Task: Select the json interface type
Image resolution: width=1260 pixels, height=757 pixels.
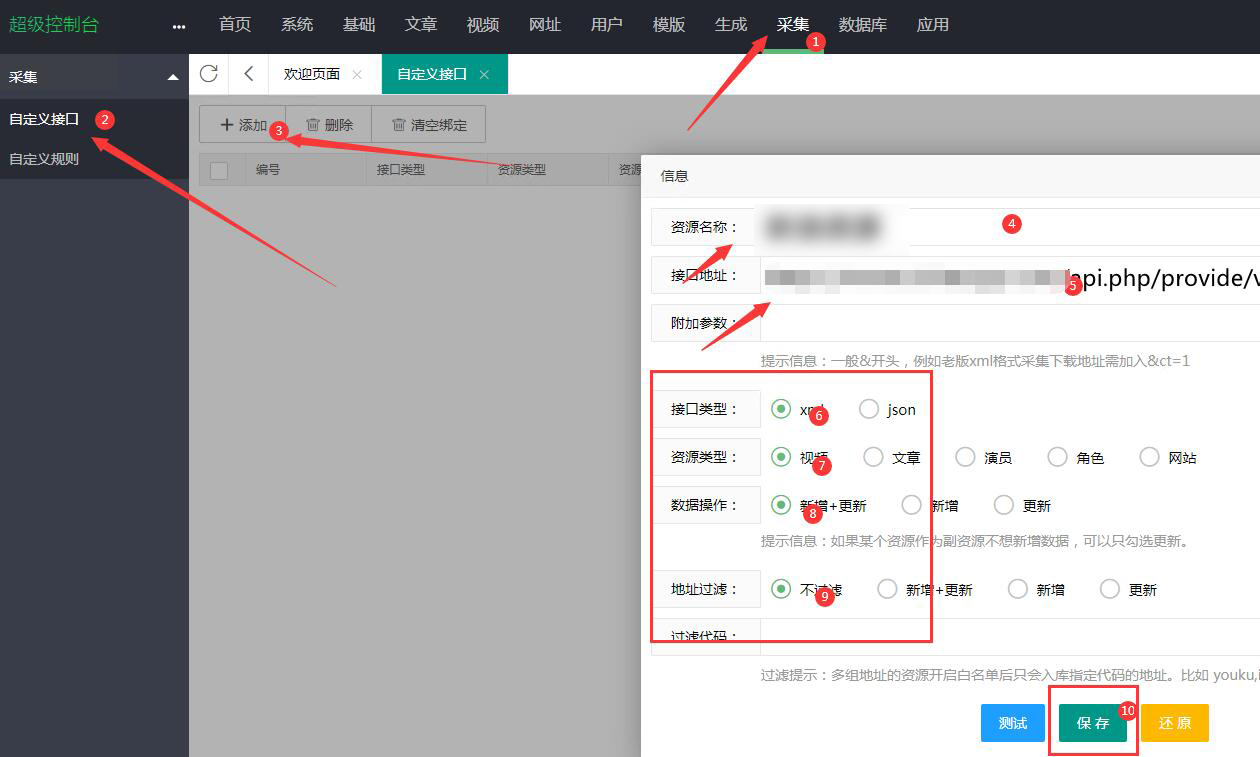Action: pos(869,409)
